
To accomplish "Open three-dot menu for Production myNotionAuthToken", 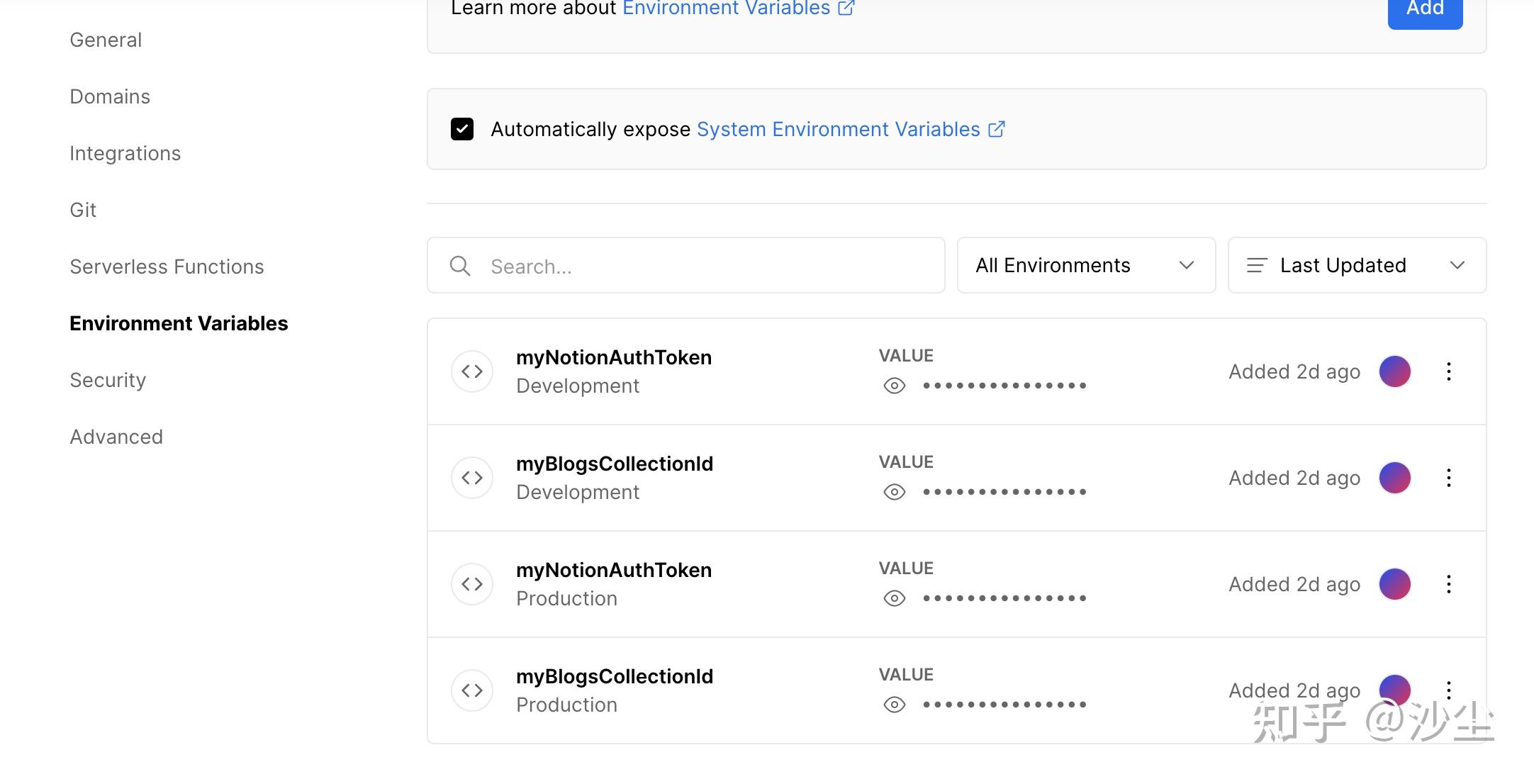I will (x=1449, y=584).
